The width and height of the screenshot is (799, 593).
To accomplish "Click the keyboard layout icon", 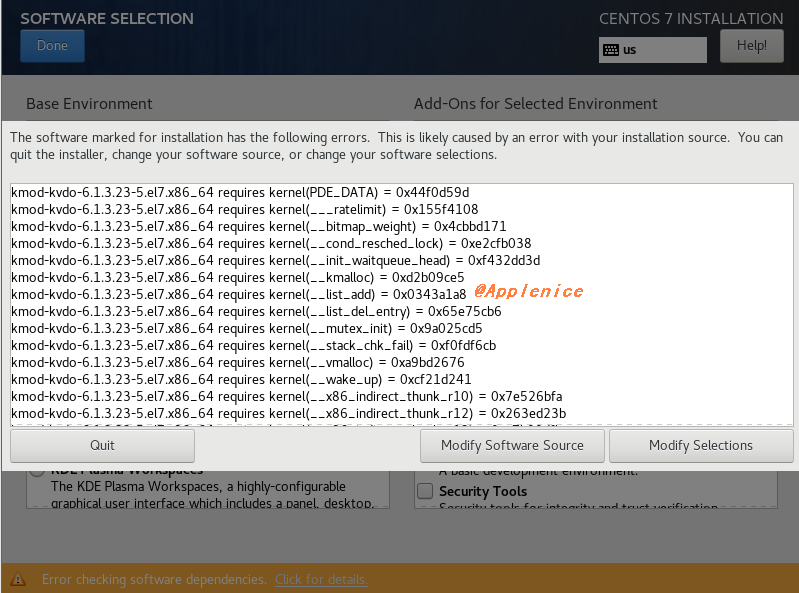I will 610,50.
